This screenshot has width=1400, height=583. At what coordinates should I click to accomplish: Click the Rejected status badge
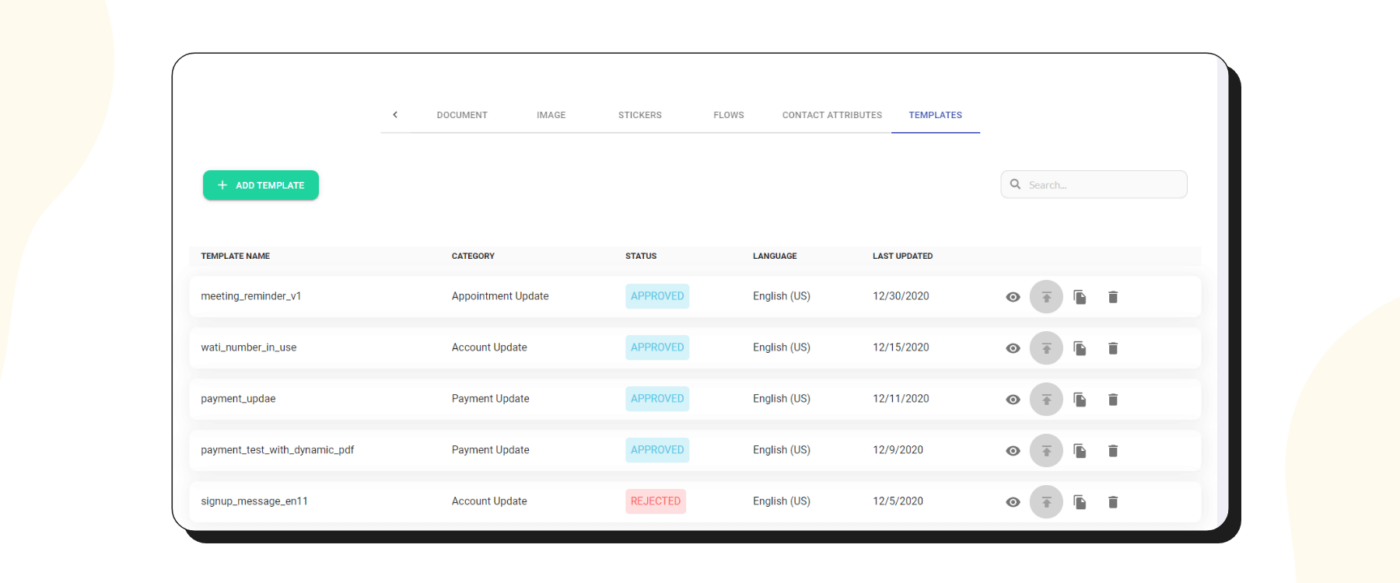(x=656, y=501)
